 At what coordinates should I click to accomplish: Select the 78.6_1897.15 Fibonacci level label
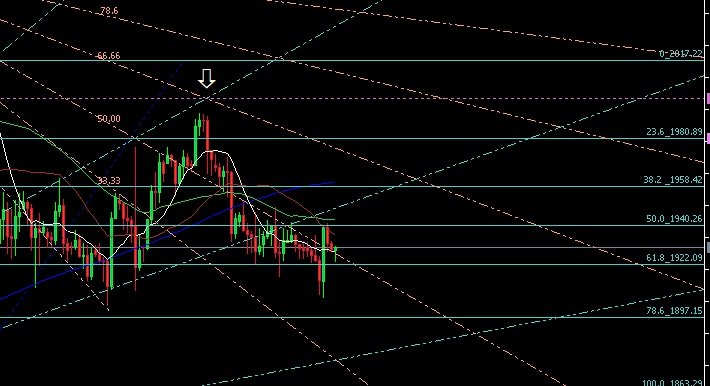674,311
